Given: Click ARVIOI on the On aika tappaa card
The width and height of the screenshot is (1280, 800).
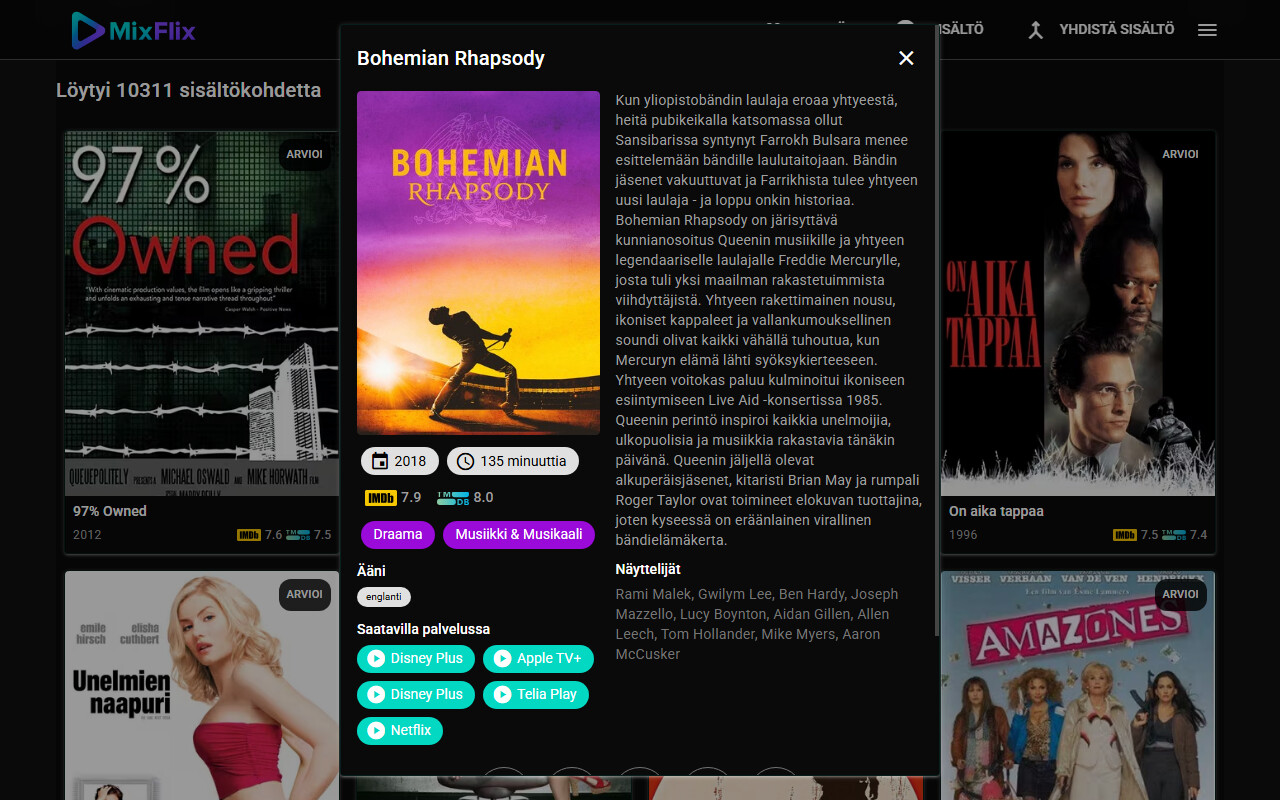Looking at the screenshot, I should (1180, 154).
